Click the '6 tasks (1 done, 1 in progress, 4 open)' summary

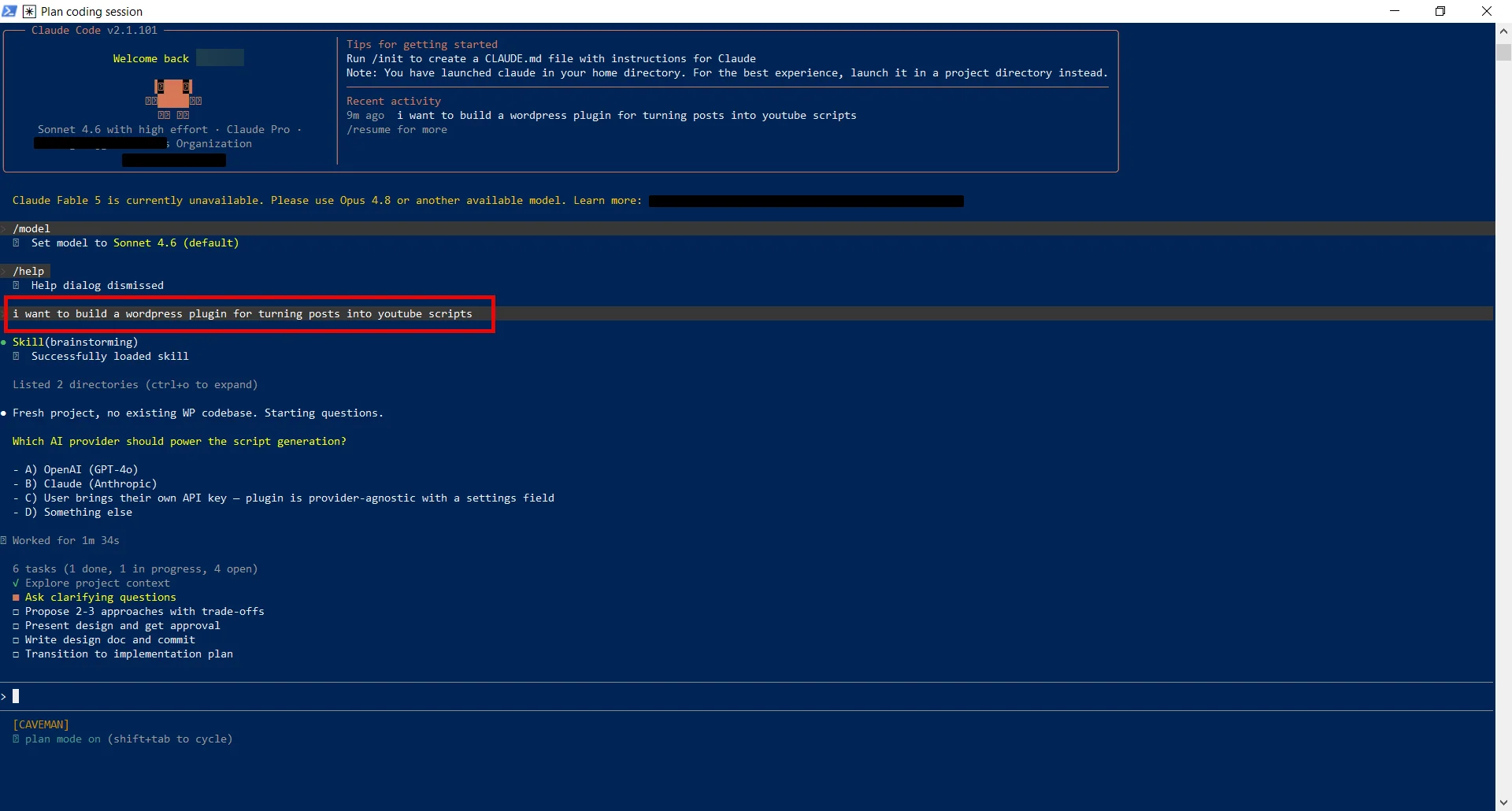click(135, 569)
